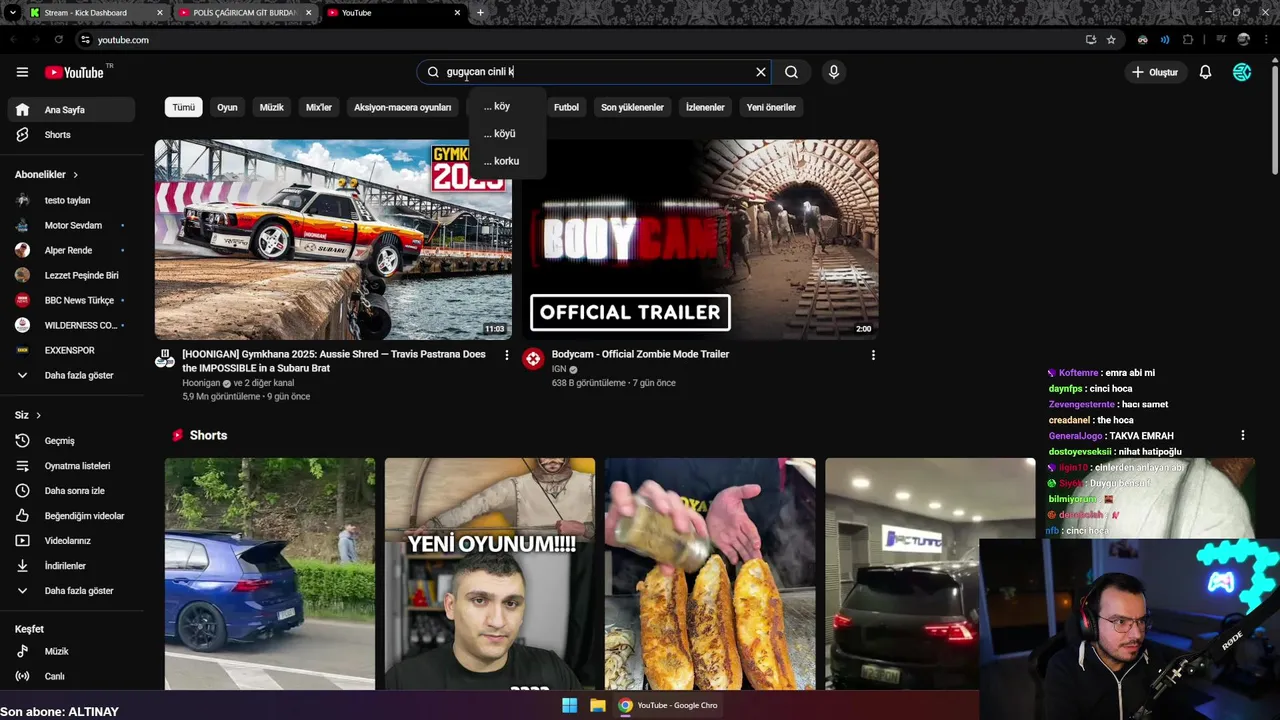Submit search with the magnifier button

[791, 72]
